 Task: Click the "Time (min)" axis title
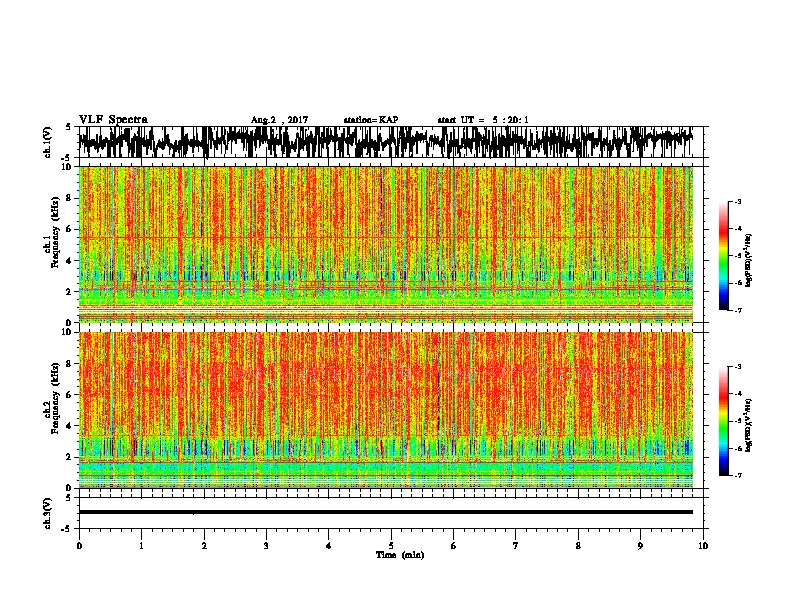point(400,555)
